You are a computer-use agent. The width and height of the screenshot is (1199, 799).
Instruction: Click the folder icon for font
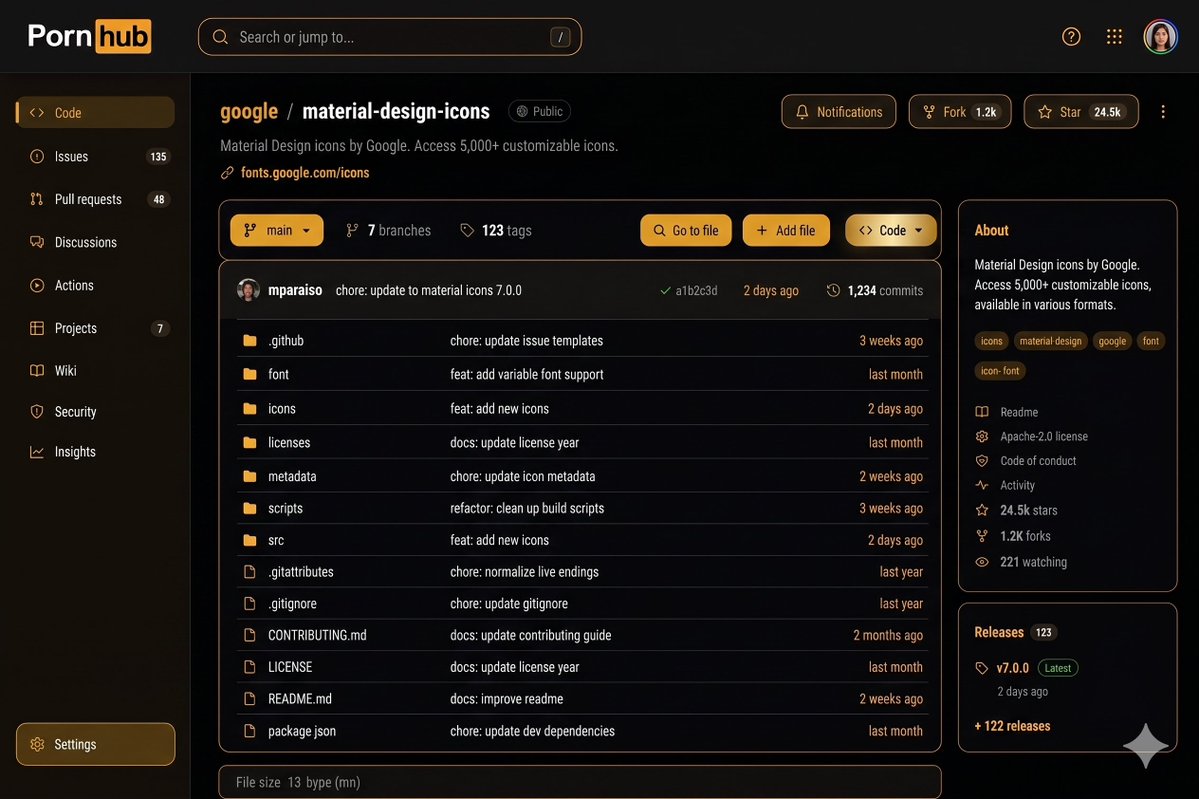(x=249, y=374)
